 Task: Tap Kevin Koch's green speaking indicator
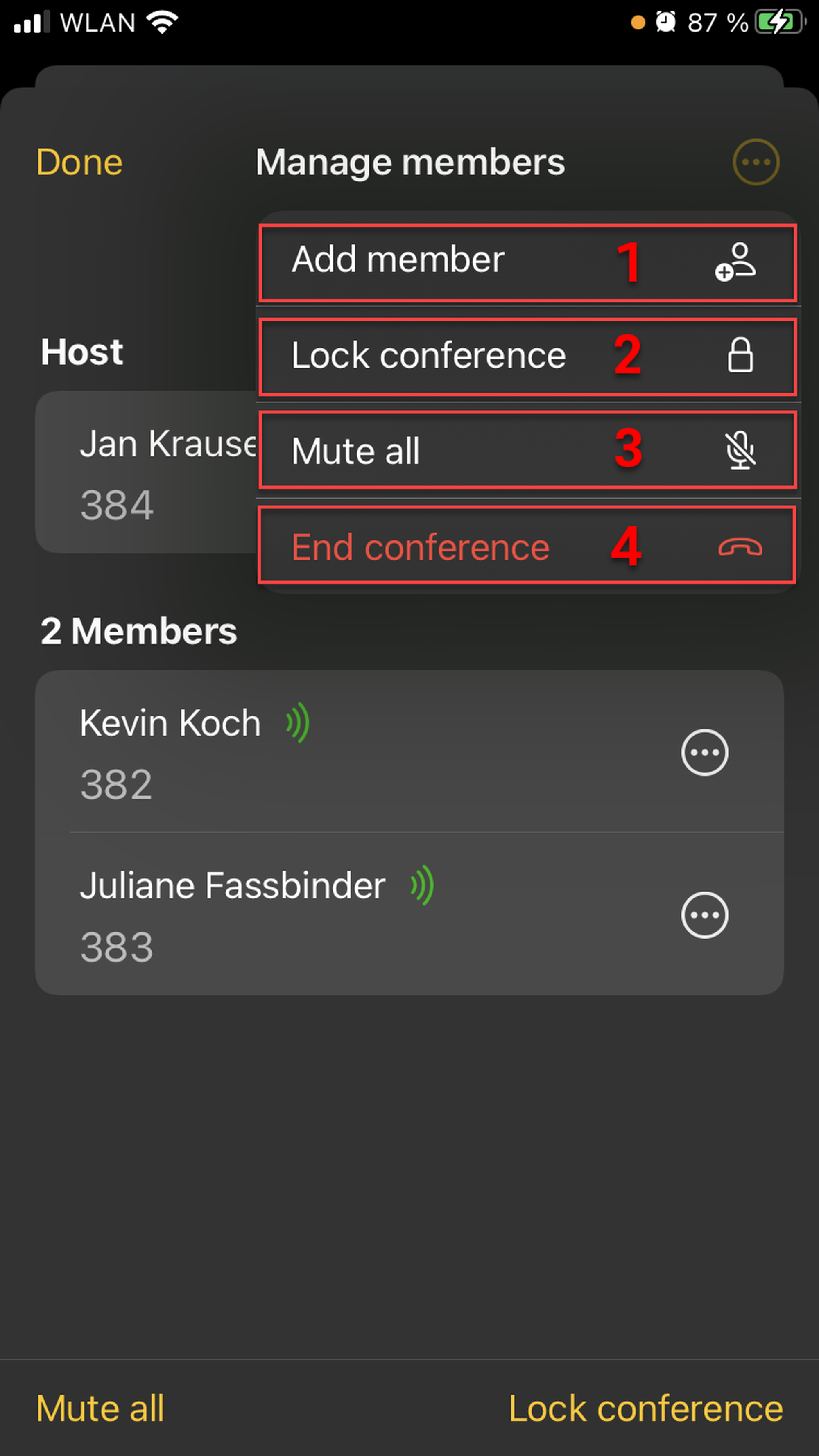pos(298,722)
